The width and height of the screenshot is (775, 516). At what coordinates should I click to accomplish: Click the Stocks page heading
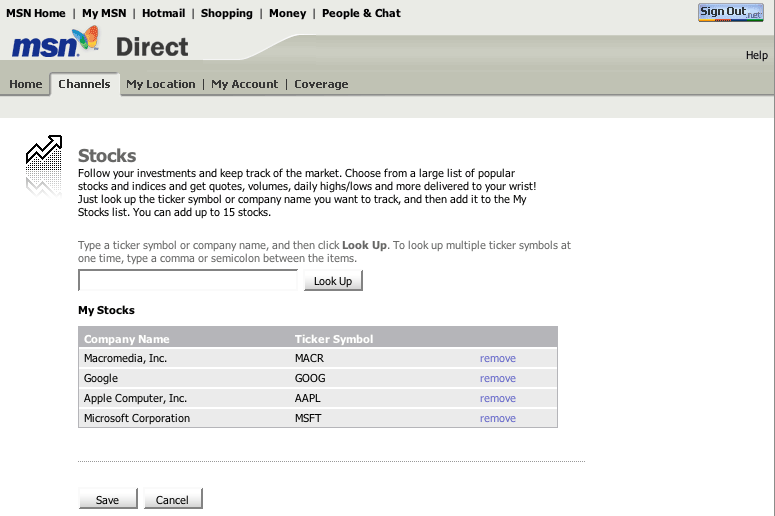[x=107, y=156]
